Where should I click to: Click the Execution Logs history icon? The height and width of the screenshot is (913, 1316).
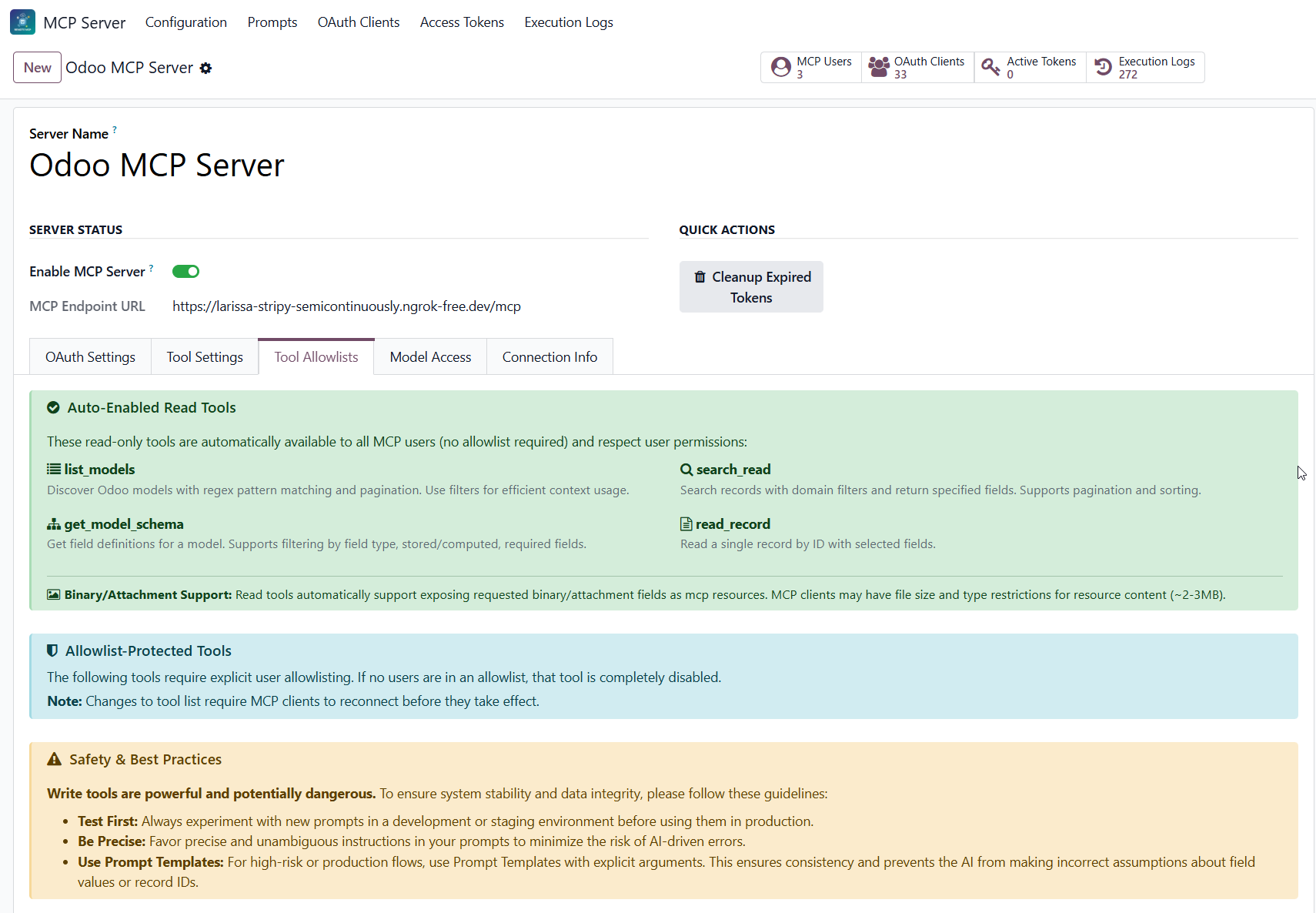tap(1103, 67)
